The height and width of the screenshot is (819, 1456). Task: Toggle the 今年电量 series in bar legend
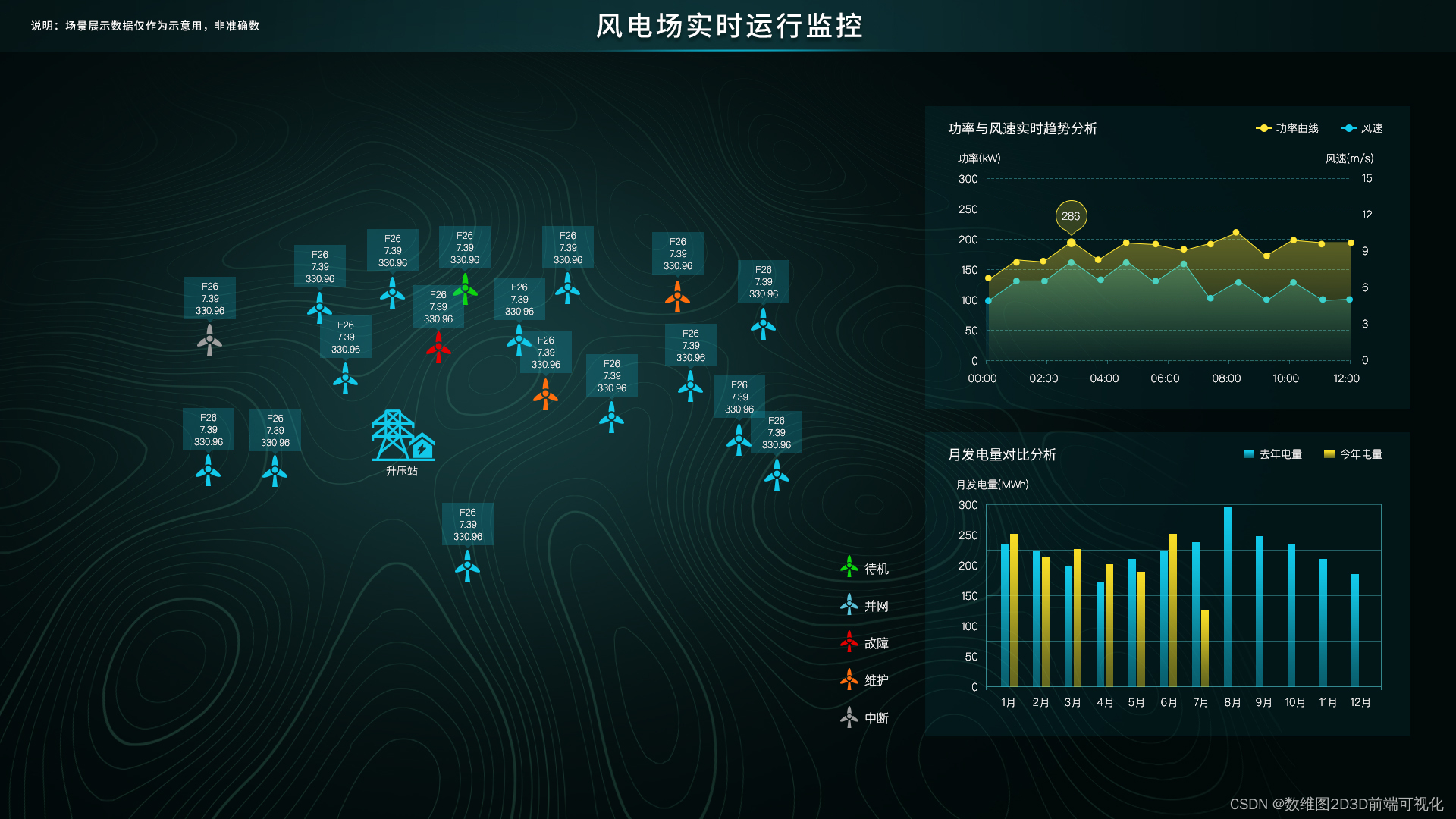(1353, 454)
